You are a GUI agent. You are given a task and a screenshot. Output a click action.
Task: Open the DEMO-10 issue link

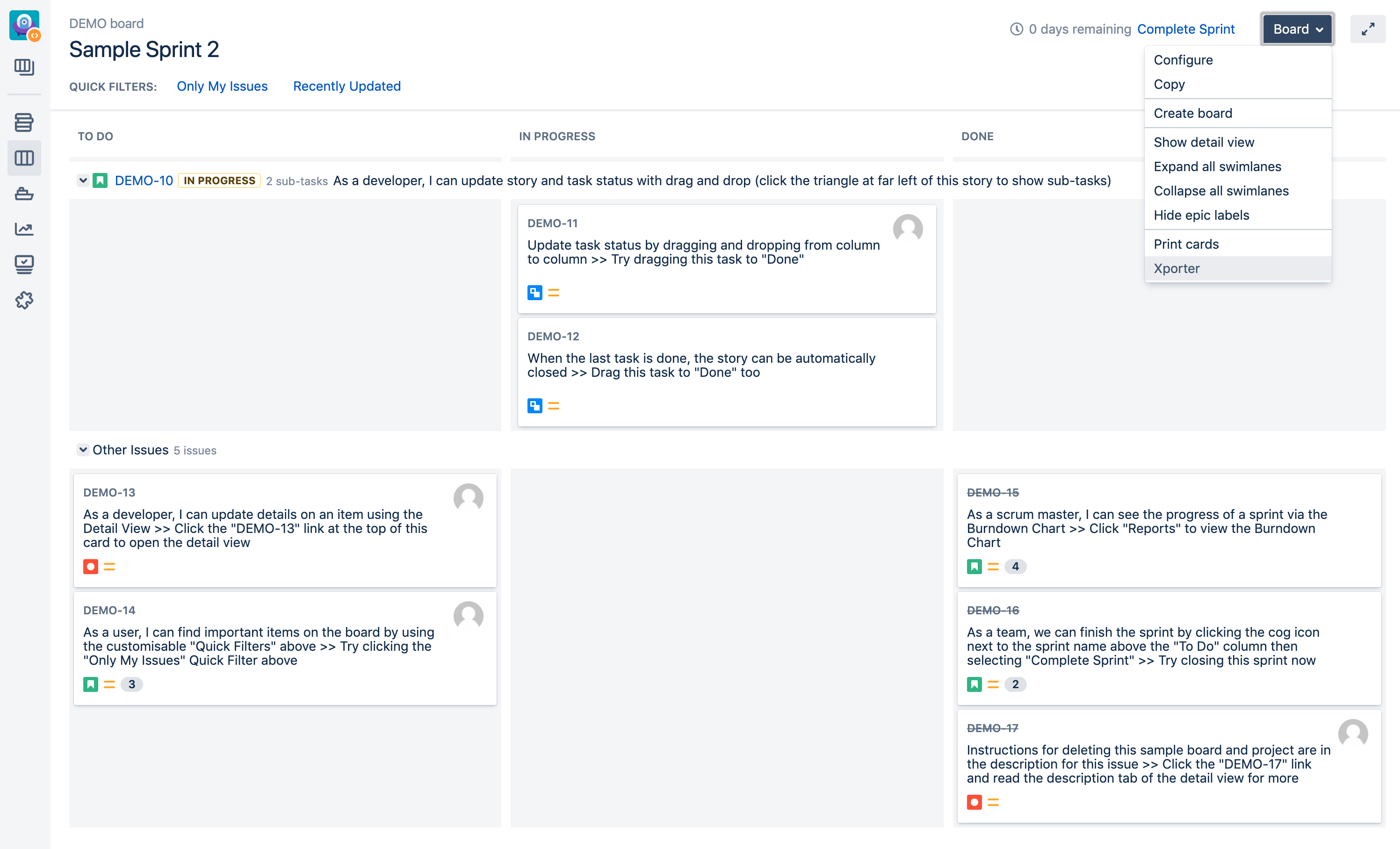pyautogui.click(x=144, y=180)
